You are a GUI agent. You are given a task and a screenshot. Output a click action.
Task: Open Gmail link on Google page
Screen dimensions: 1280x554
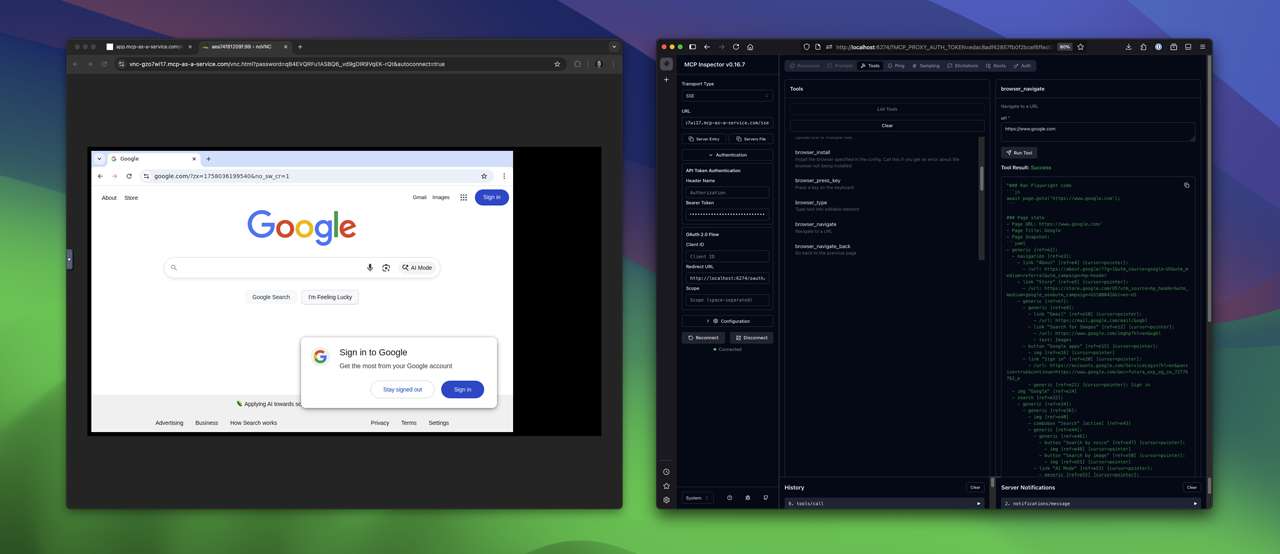420,198
